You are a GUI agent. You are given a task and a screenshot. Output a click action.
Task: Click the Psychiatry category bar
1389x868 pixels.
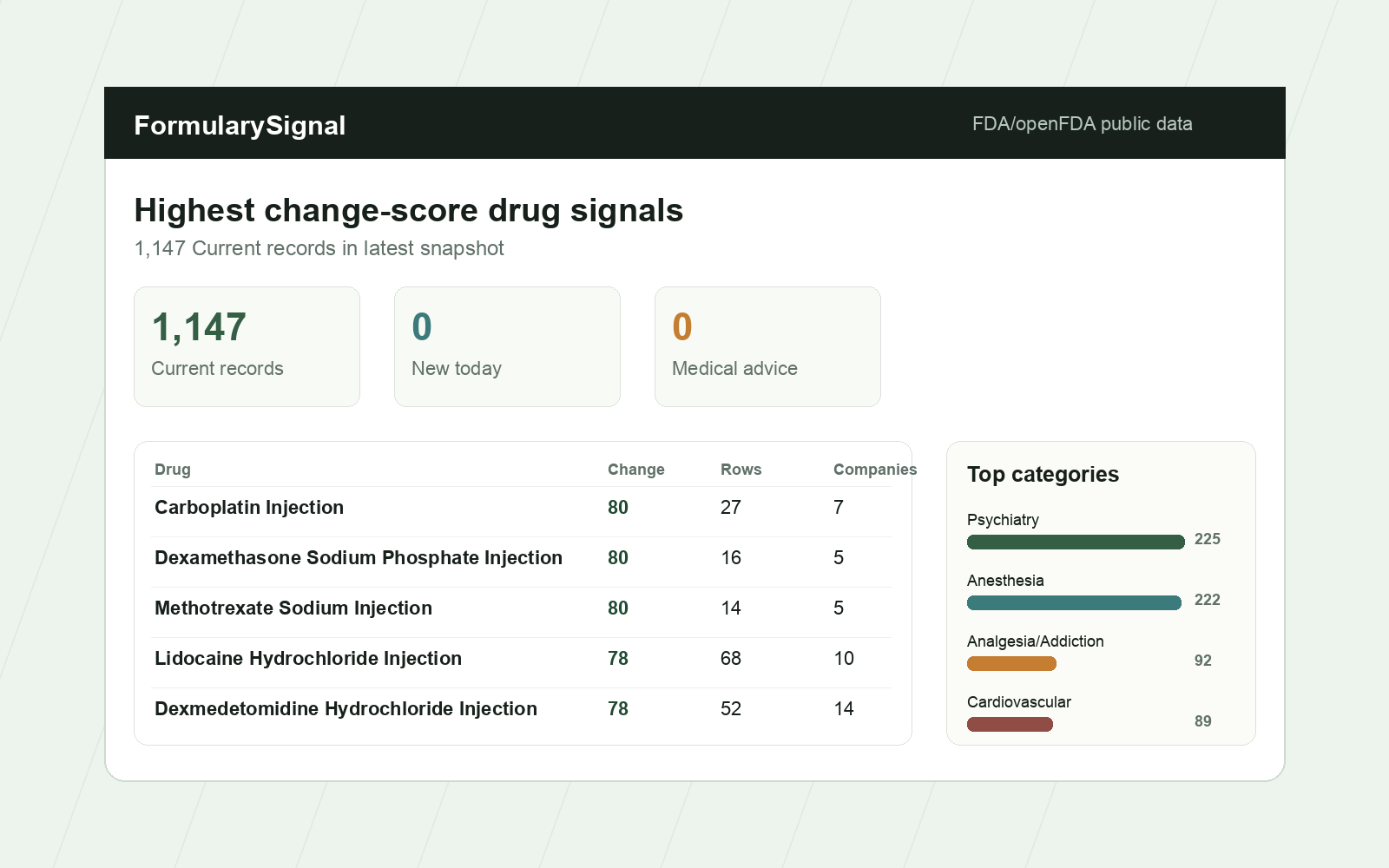pyautogui.click(x=1075, y=542)
